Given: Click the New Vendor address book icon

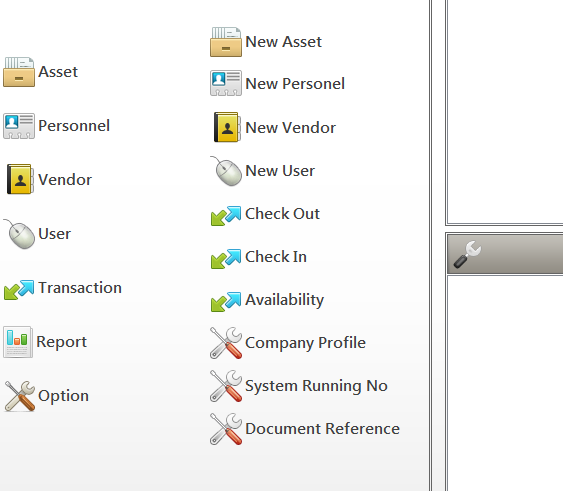Looking at the screenshot, I should [227, 127].
